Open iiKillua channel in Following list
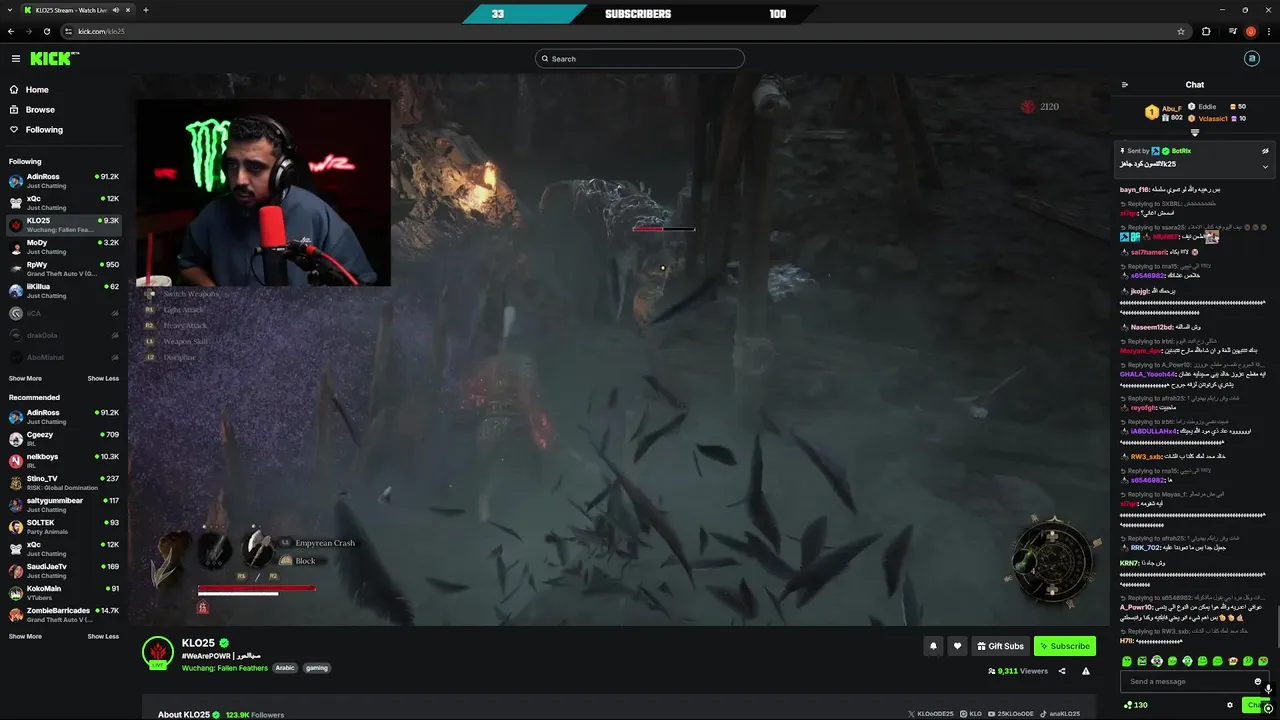1280x720 pixels. (64, 291)
